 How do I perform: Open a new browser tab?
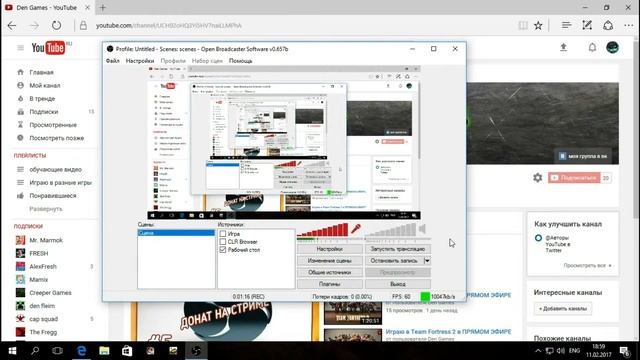(103, 7)
